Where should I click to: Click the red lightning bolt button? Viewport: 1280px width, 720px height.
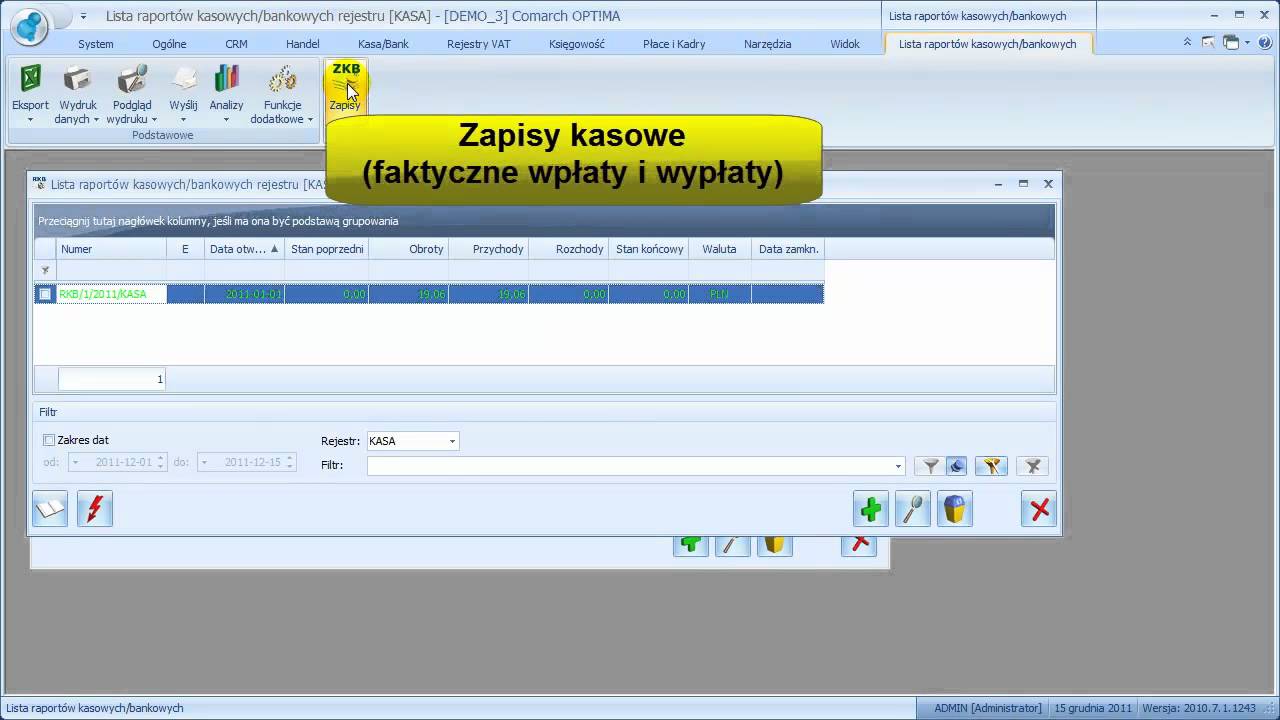click(x=95, y=509)
